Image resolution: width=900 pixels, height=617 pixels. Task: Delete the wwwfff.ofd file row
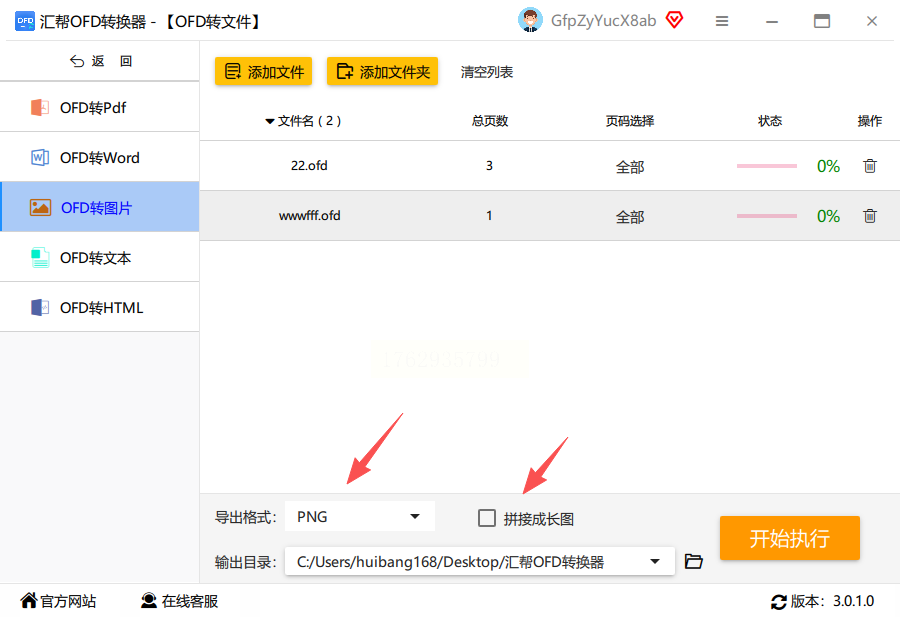(x=870, y=216)
